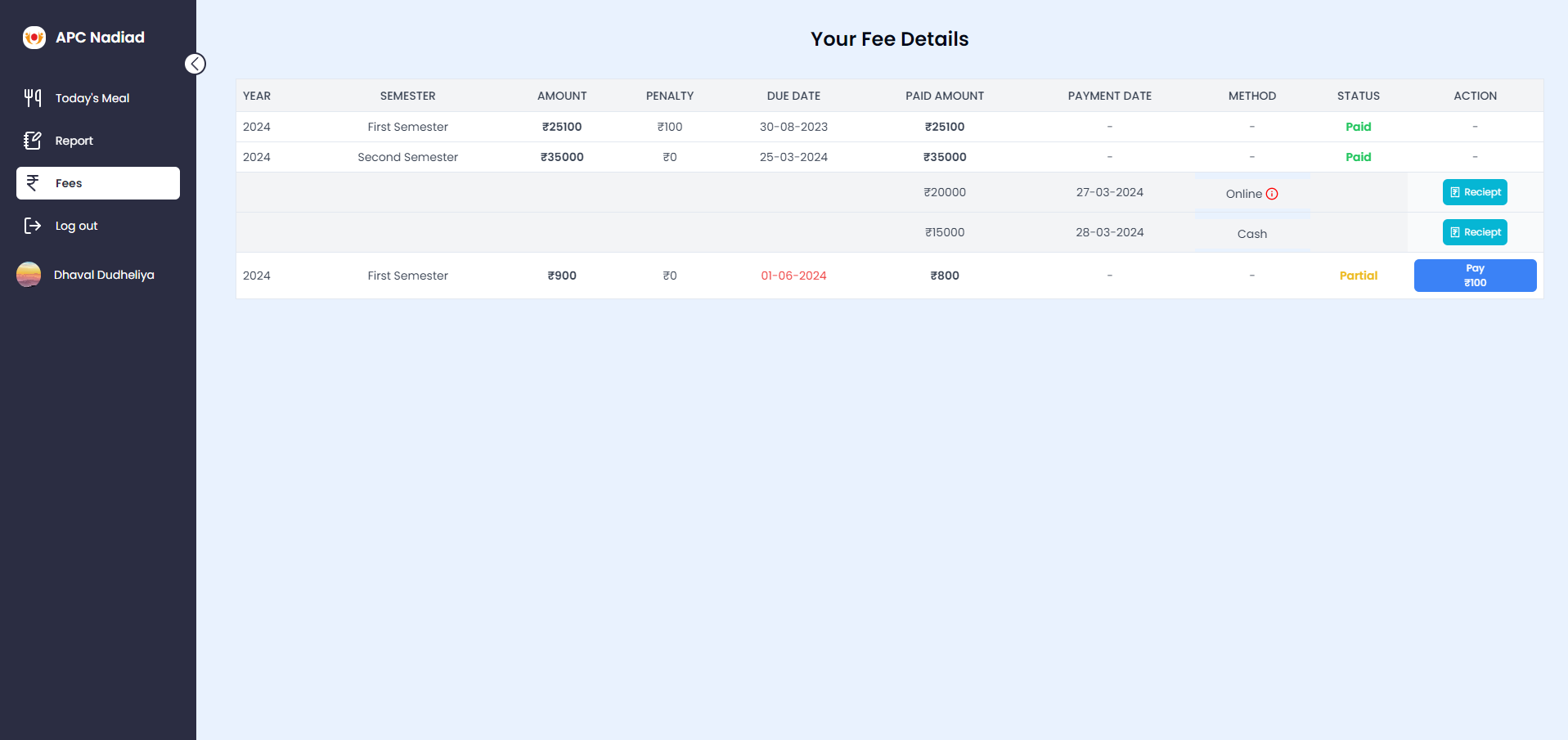Viewport: 1568px width, 740px height.
Task: Click the Cash method cell
Action: [x=1252, y=234]
